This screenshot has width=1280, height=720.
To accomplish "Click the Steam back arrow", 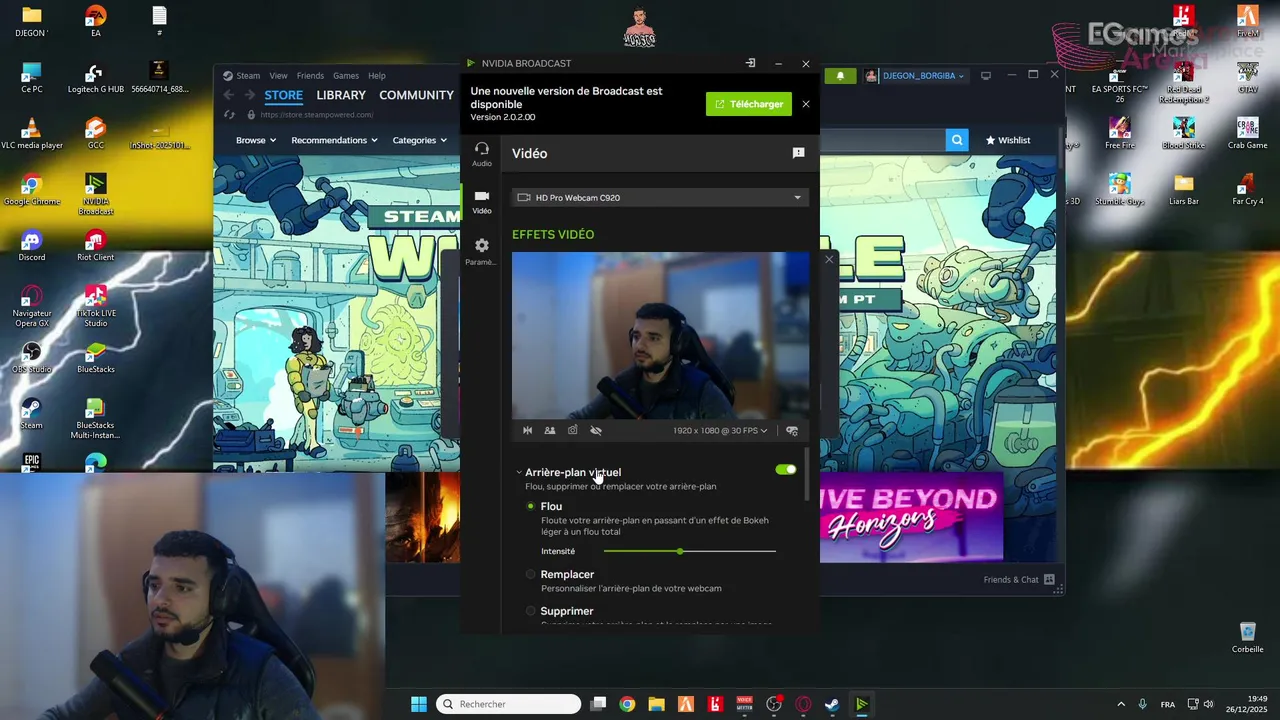I will pos(229,95).
